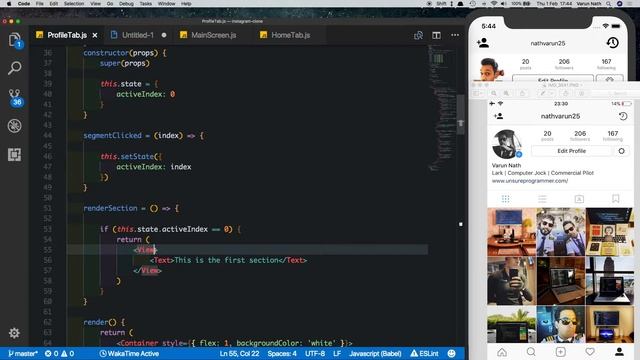Open the Code application menu

24,3
